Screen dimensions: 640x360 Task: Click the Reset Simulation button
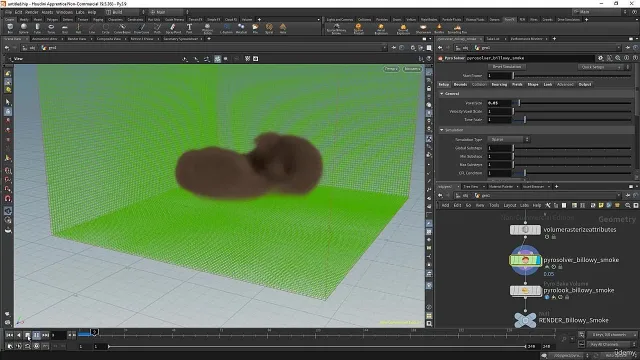(507, 67)
